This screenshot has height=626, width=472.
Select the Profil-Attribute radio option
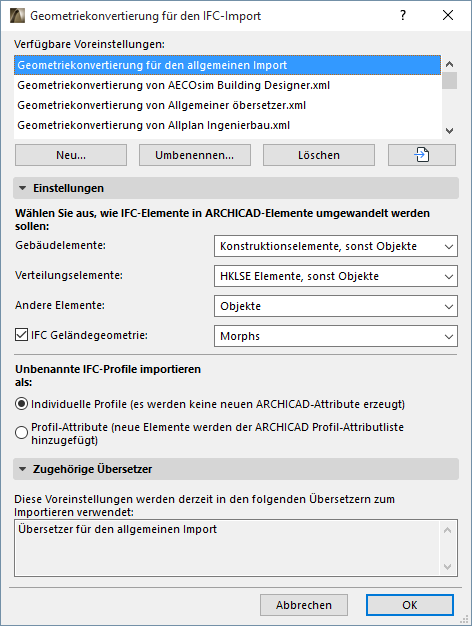pos(21,433)
